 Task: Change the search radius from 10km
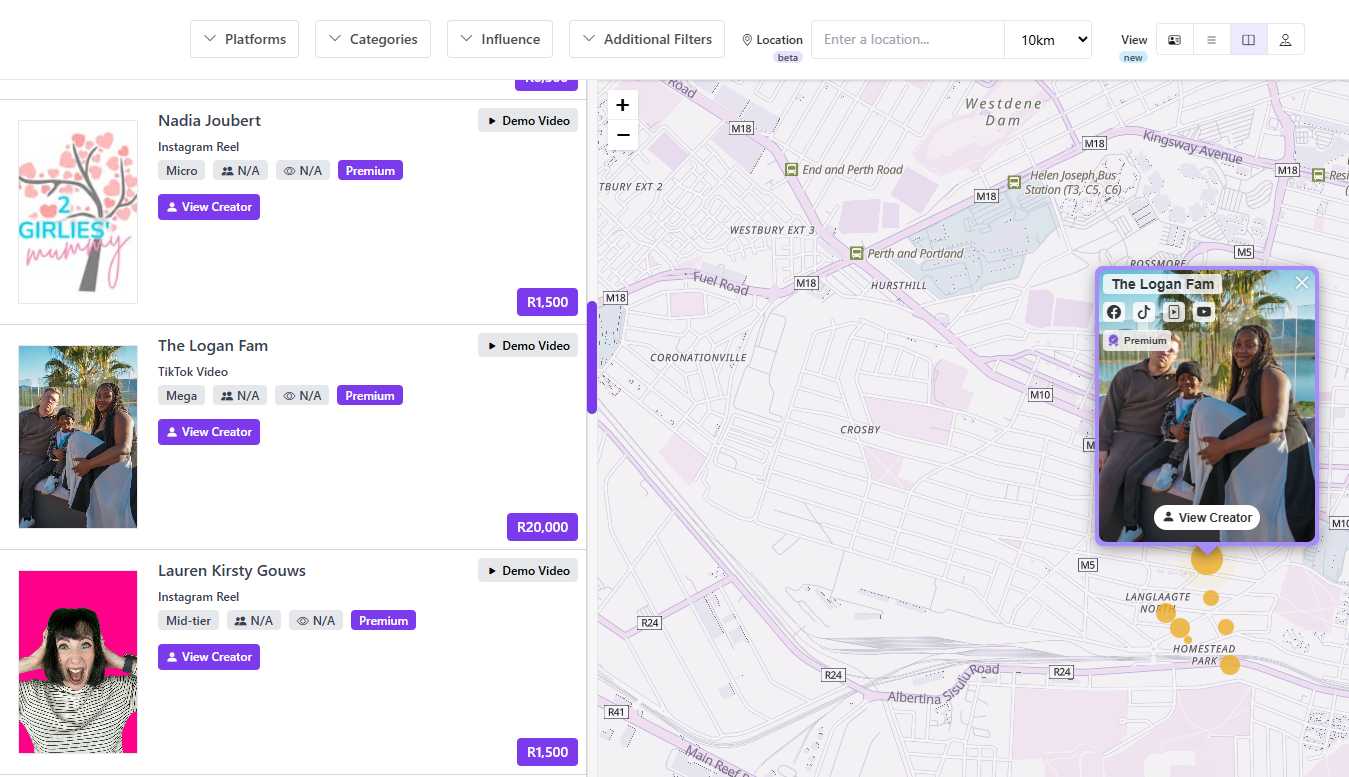[x=1048, y=39]
